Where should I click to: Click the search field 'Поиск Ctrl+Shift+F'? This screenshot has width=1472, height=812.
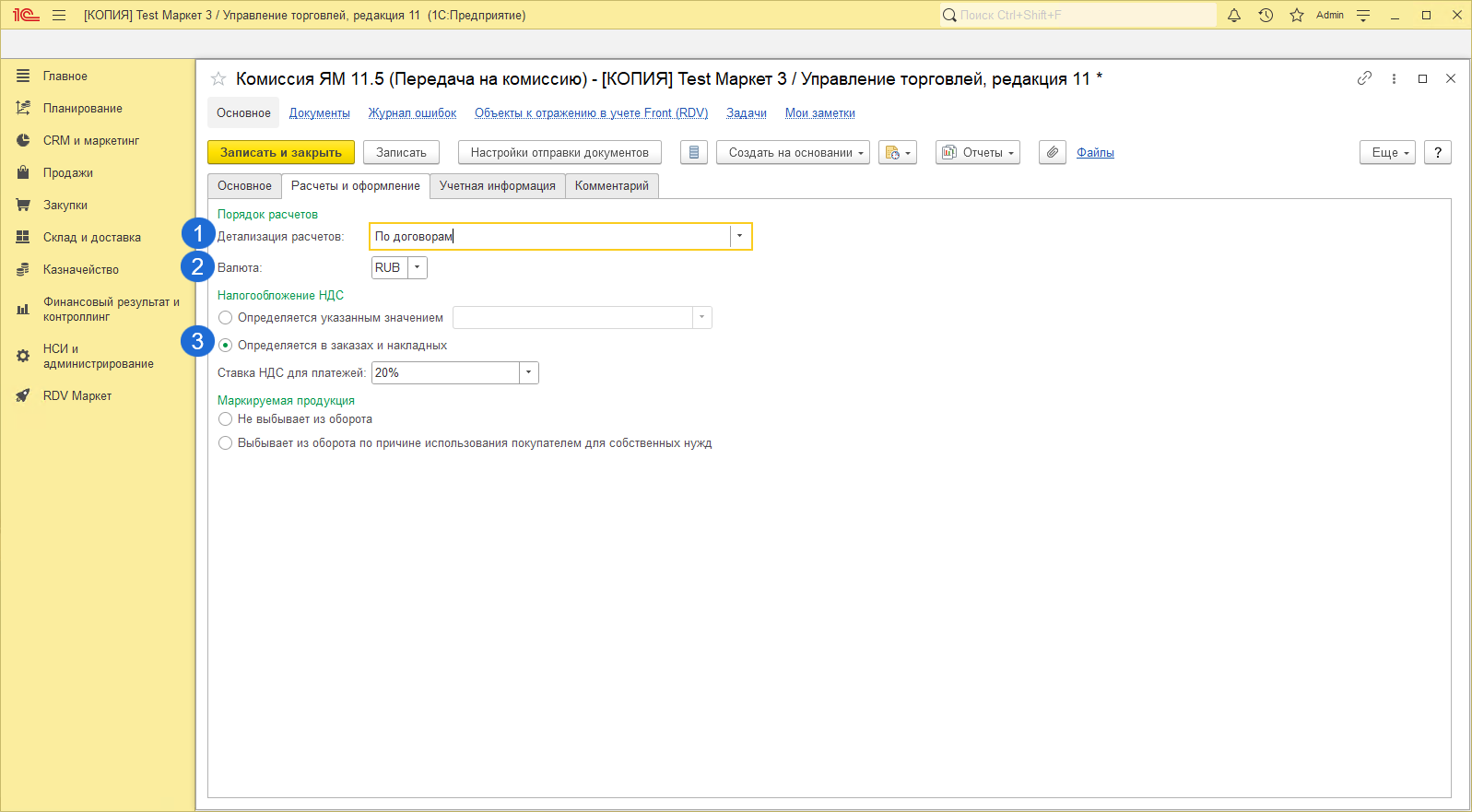pyautogui.click(x=1078, y=15)
